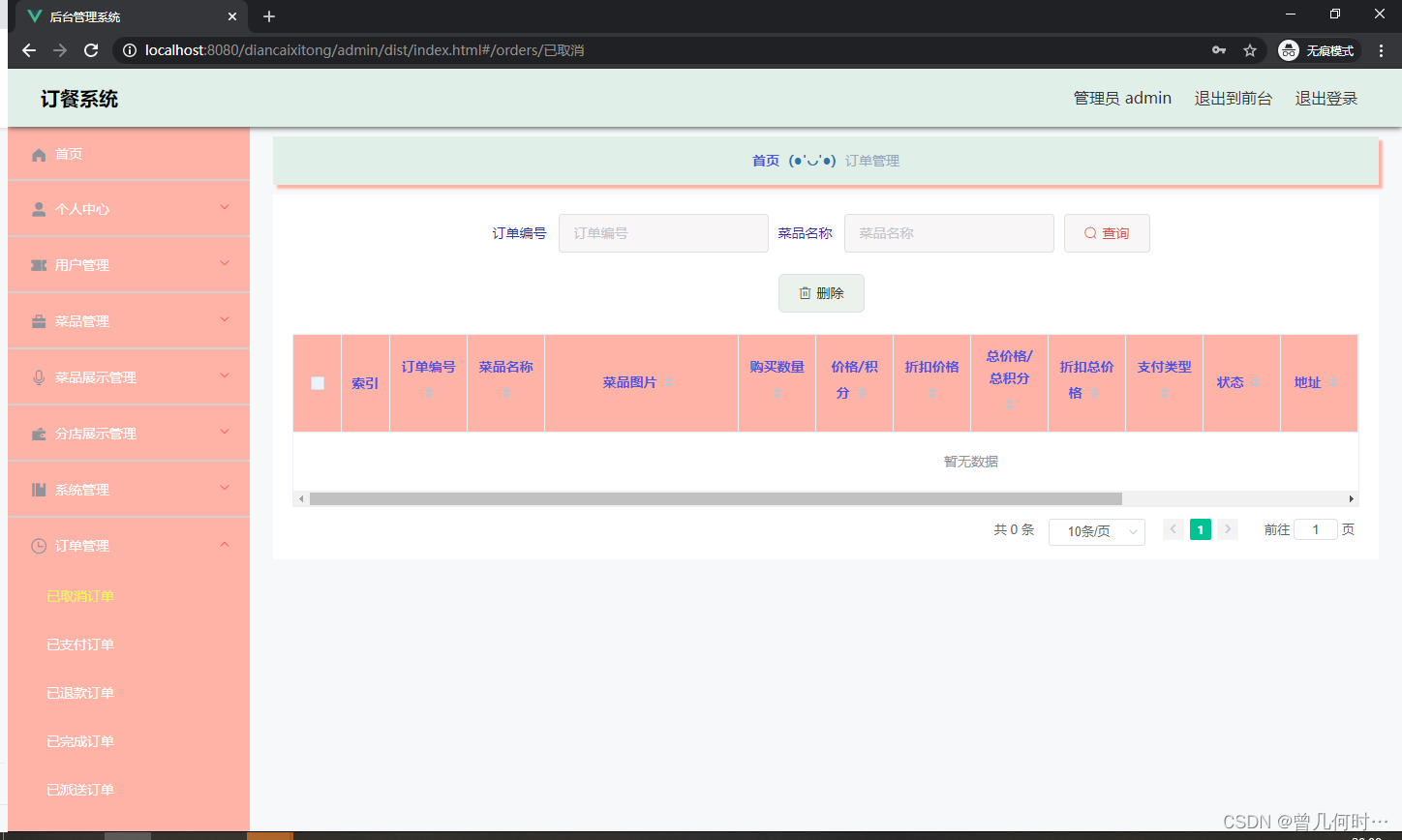Sort by 价格/积分 column arrows
The width and height of the screenshot is (1402, 840).
(862, 393)
